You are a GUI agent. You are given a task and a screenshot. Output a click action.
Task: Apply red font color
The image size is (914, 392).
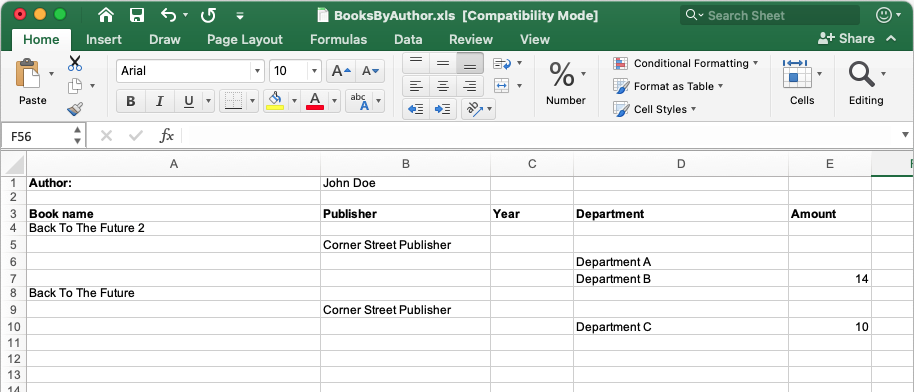315,102
